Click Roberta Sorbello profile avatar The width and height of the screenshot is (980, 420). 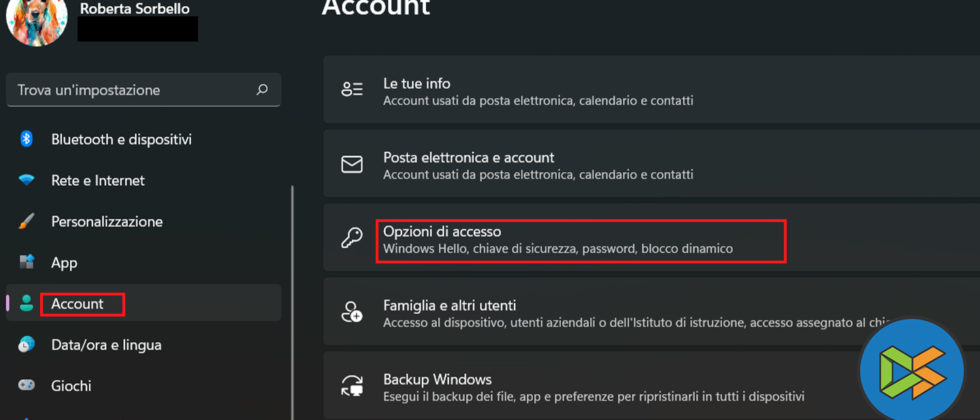36,22
